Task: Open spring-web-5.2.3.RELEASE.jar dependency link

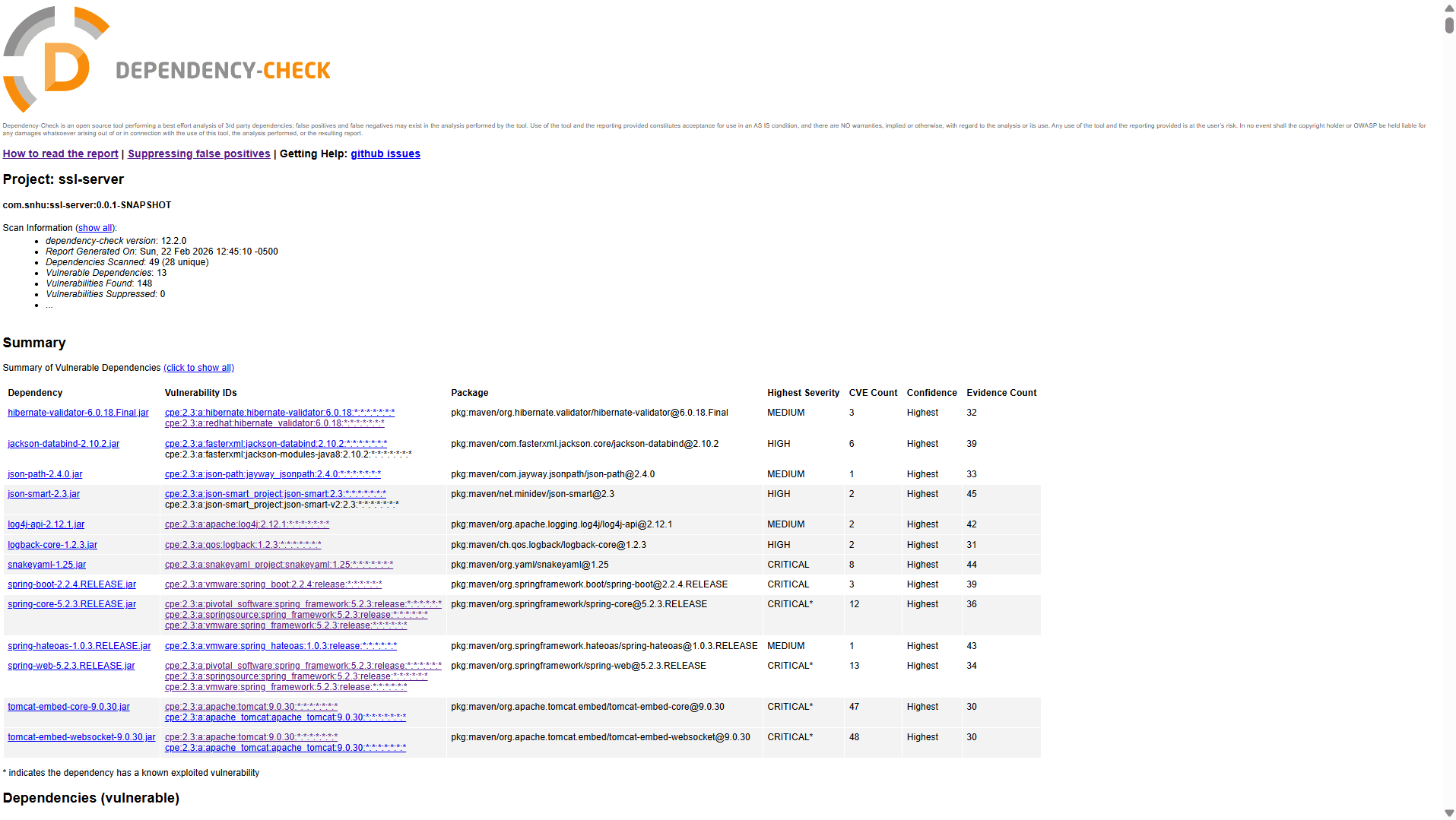Action: point(71,666)
